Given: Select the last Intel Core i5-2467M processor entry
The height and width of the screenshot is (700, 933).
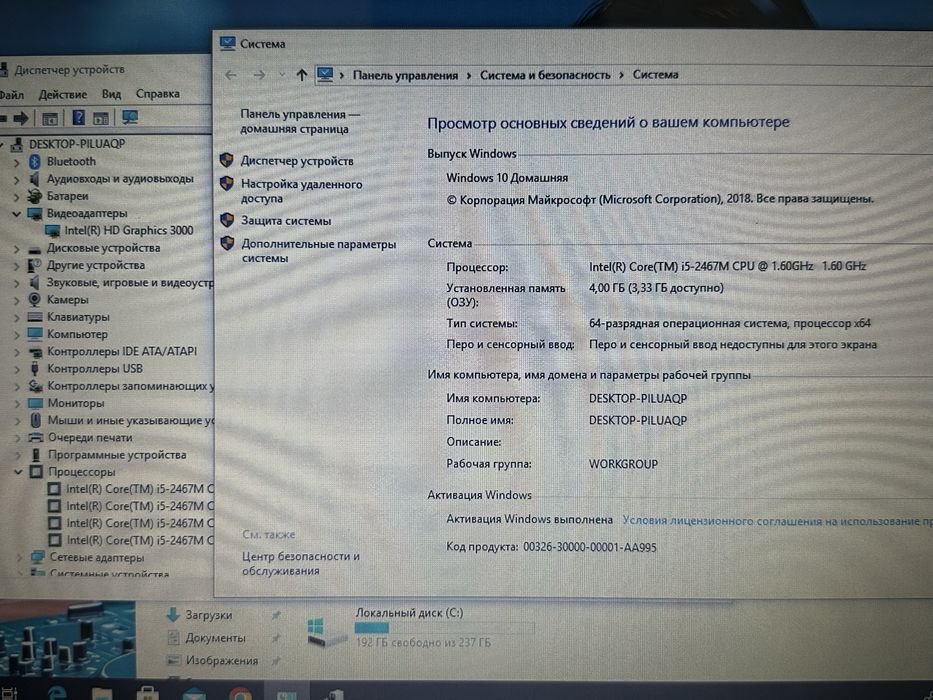Looking at the screenshot, I should click(139, 540).
